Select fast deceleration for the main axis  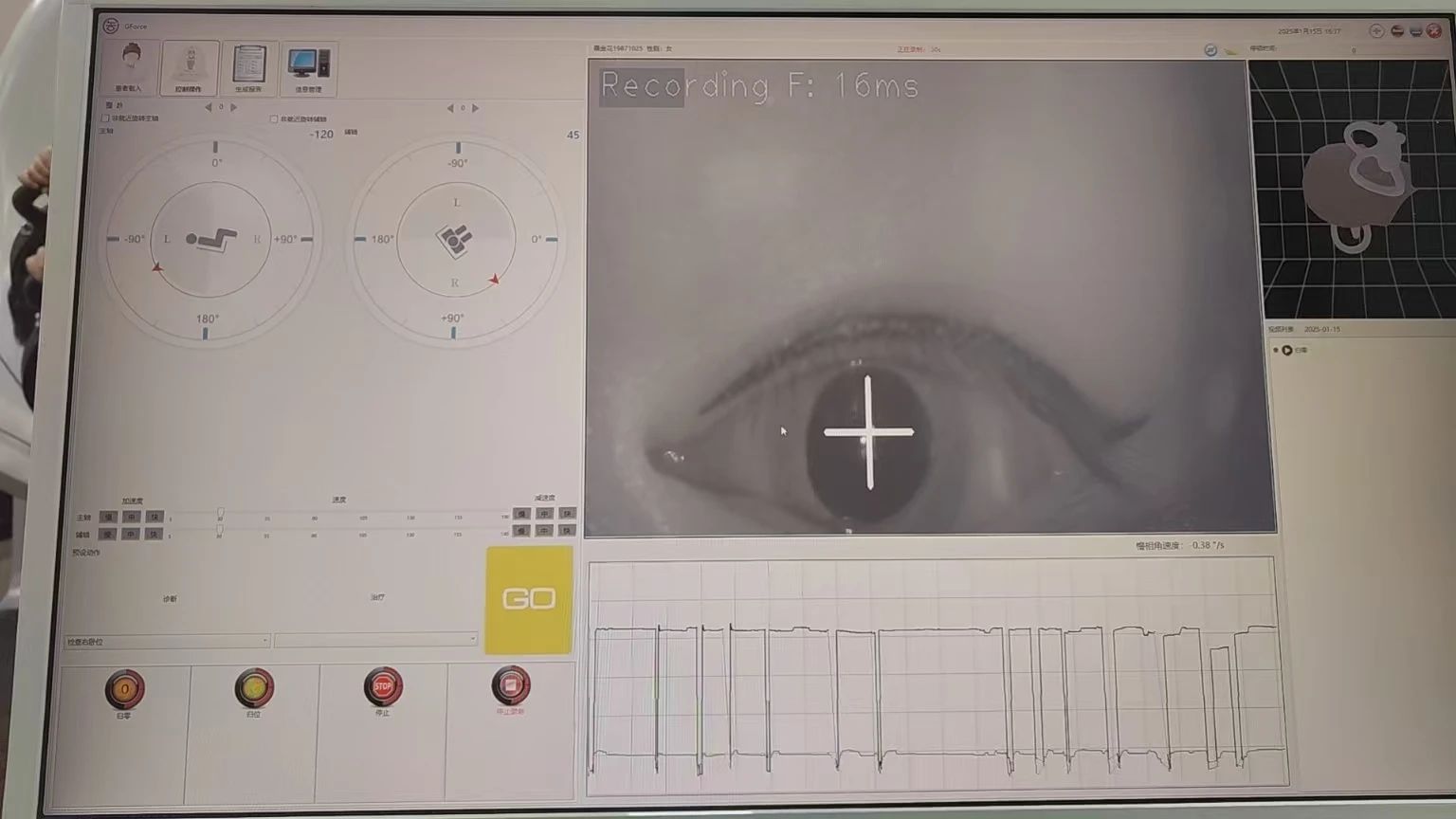pos(567,515)
